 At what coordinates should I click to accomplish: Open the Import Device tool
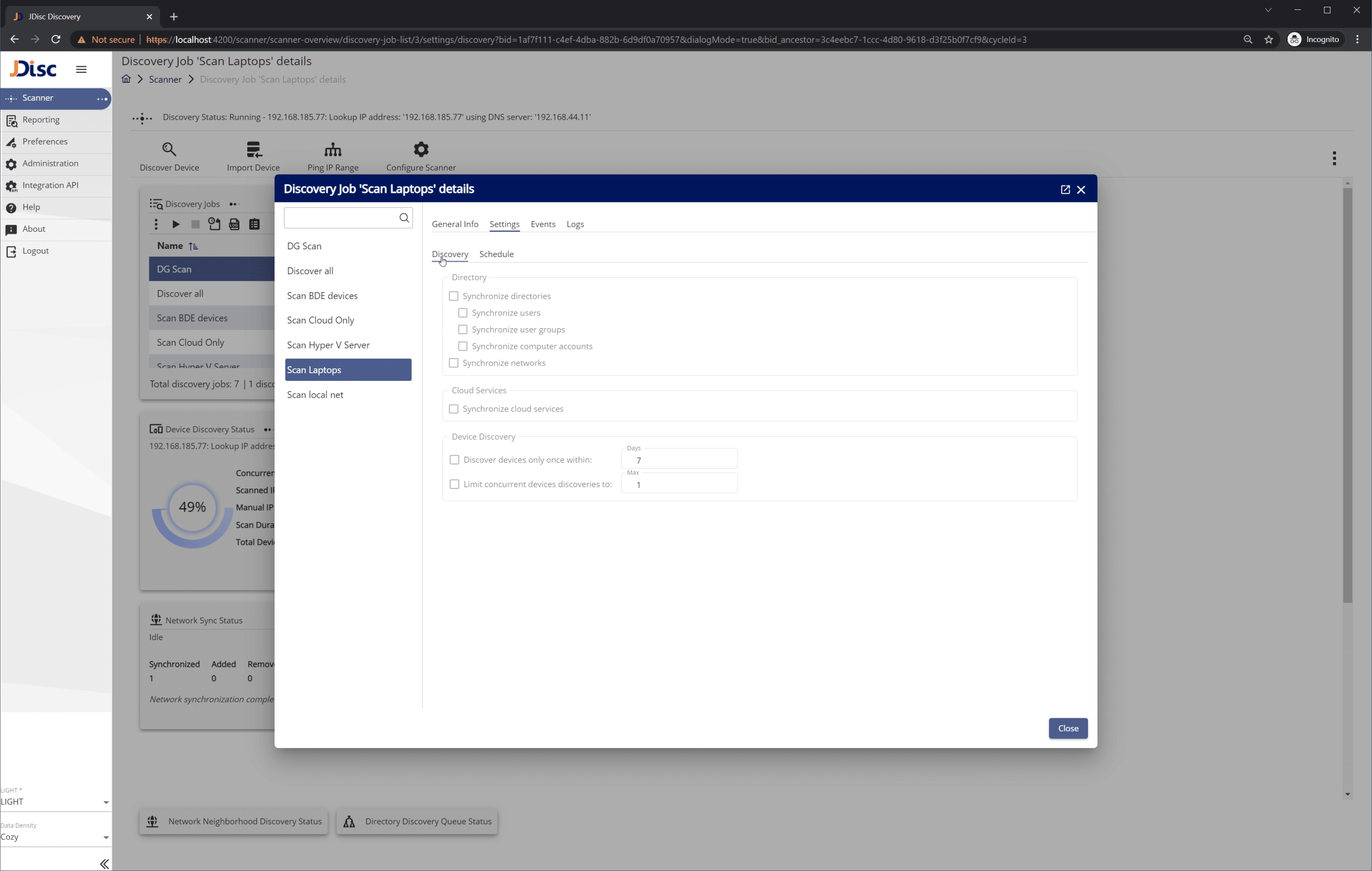[253, 154]
